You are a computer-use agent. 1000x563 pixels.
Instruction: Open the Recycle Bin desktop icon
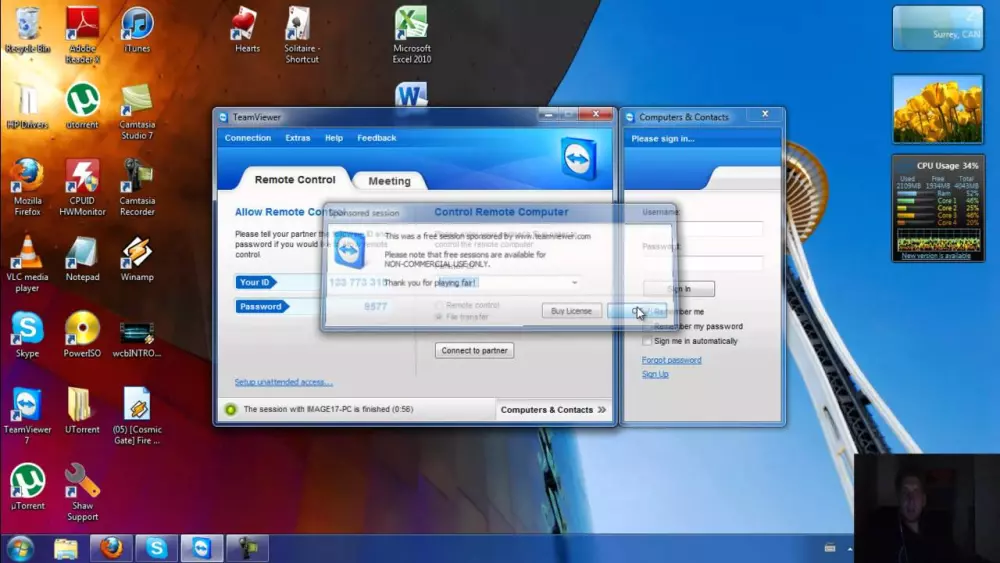[x=27, y=31]
